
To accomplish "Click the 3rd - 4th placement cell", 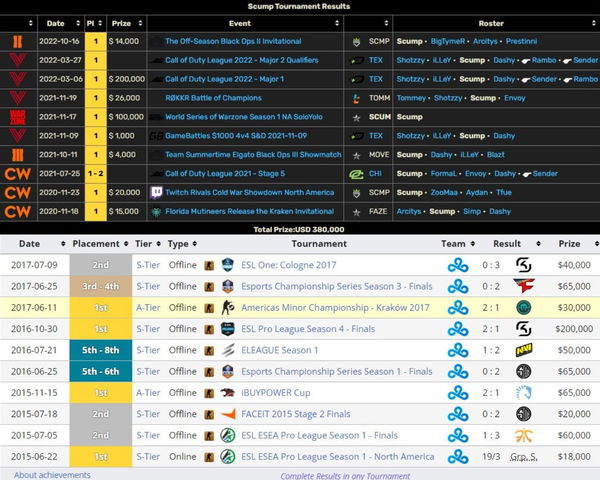I will [101, 286].
